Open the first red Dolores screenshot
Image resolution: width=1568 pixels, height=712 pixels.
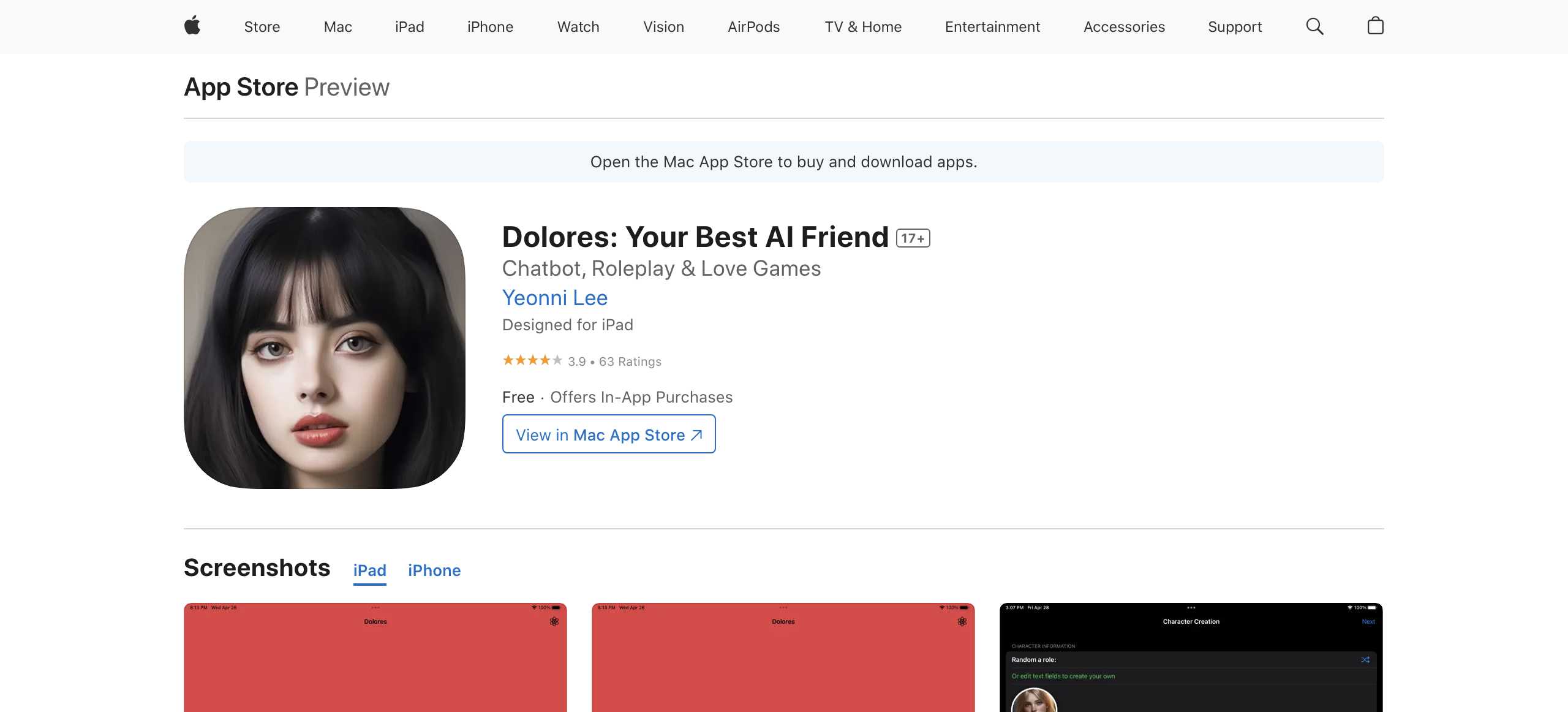tap(375, 659)
